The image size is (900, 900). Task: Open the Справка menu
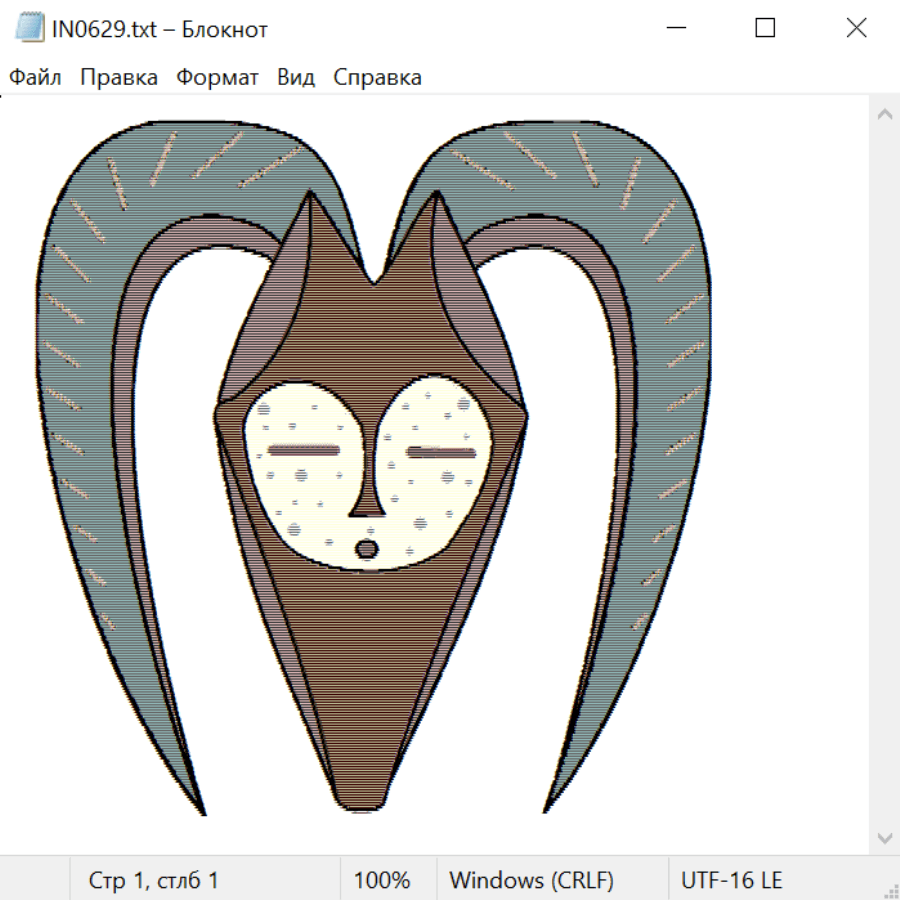377,77
